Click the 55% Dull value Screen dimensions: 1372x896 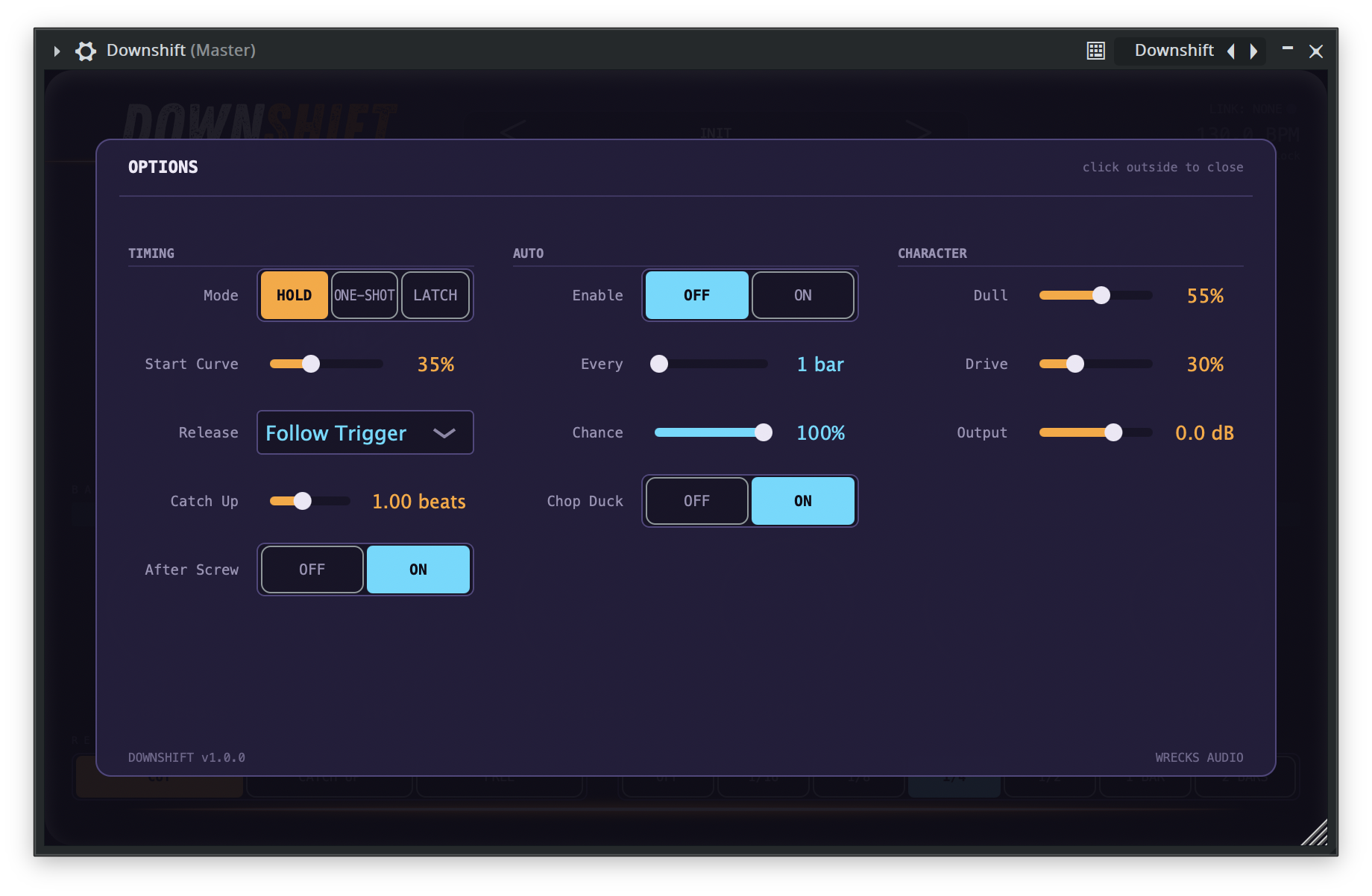point(1205,296)
